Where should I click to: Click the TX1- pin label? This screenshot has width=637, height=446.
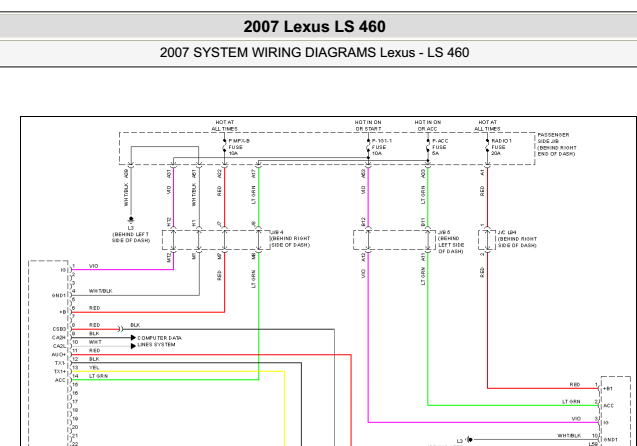(x=60, y=363)
